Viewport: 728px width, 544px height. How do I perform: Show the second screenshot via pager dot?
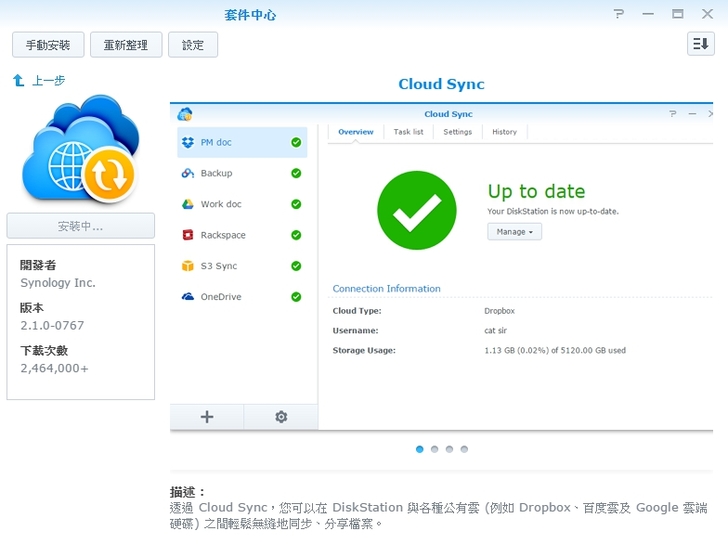[435, 449]
